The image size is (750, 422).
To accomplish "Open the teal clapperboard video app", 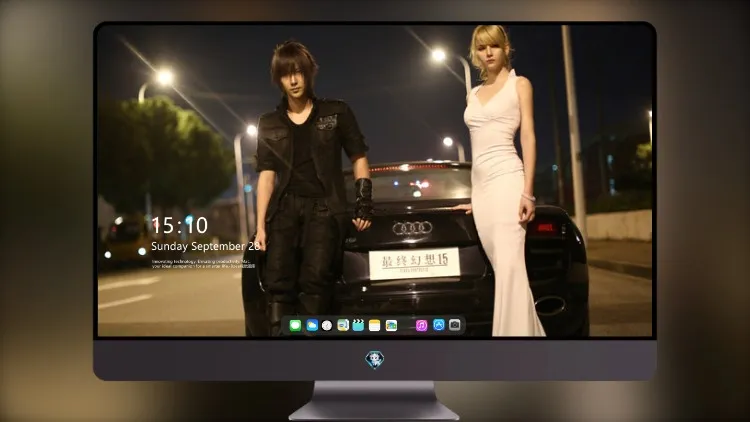I will click(358, 326).
